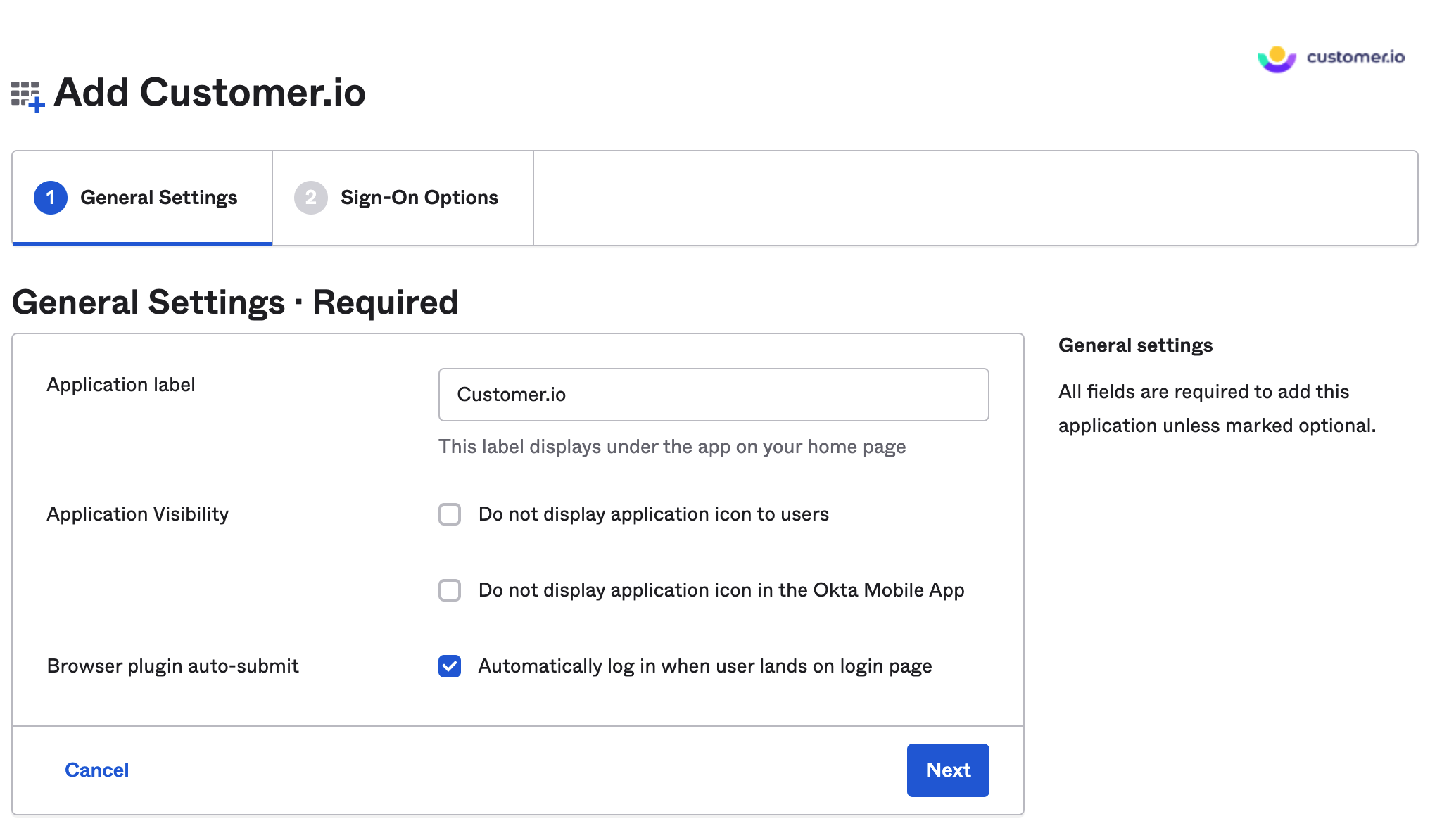
Task: Click the Next button
Action: pos(947,770)
